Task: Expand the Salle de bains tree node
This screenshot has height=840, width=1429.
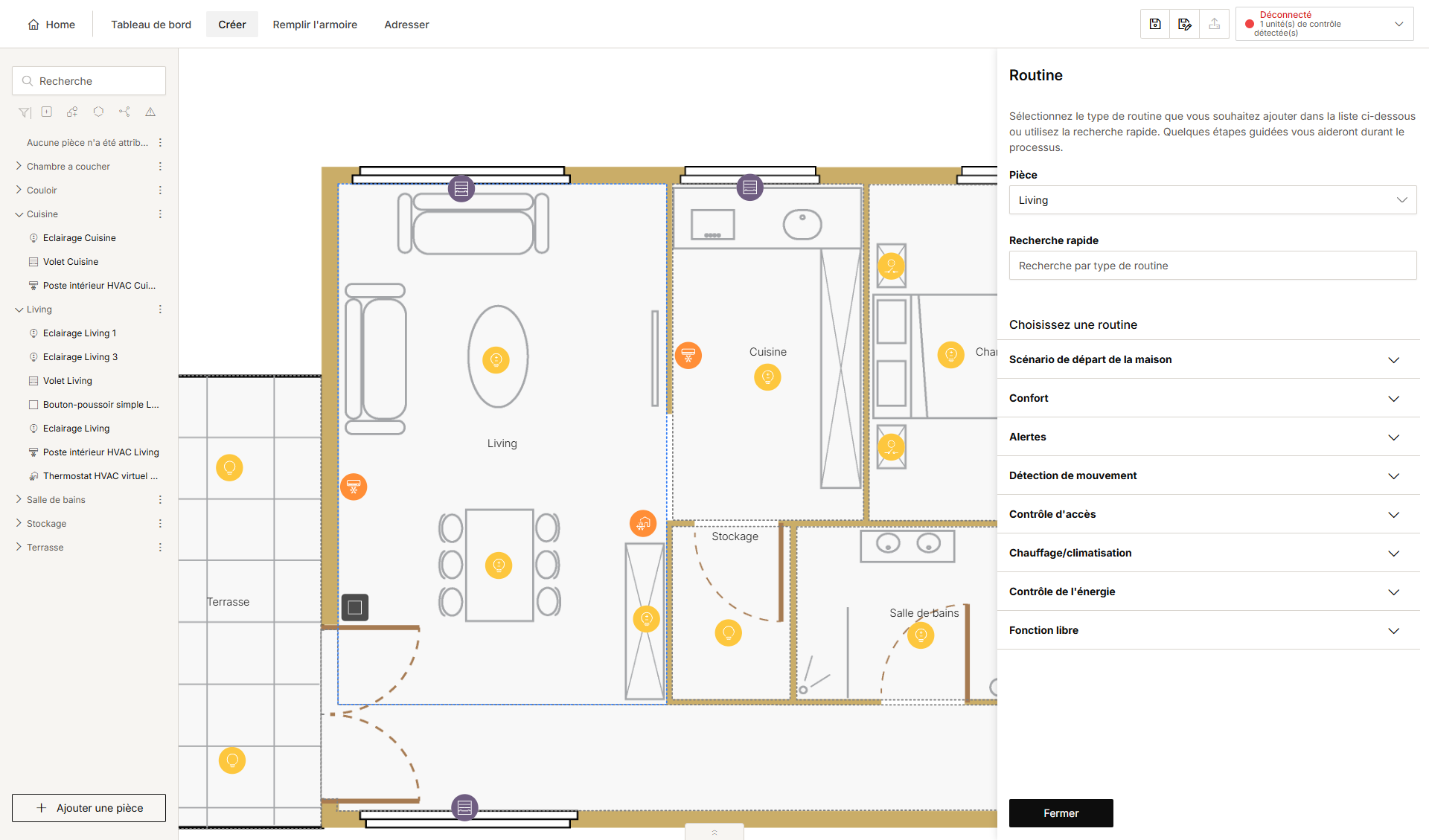Action: coord(19,499)
